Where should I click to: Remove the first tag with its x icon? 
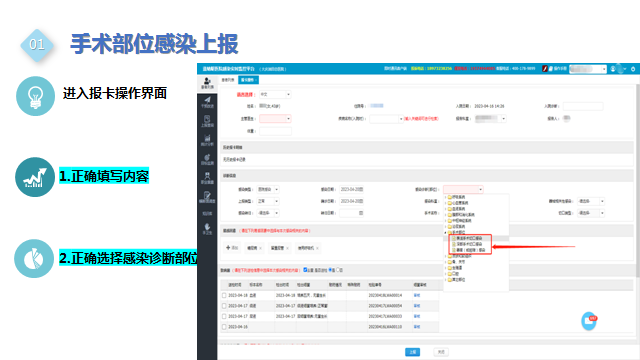pyautogui.click(x=260, y=248)
